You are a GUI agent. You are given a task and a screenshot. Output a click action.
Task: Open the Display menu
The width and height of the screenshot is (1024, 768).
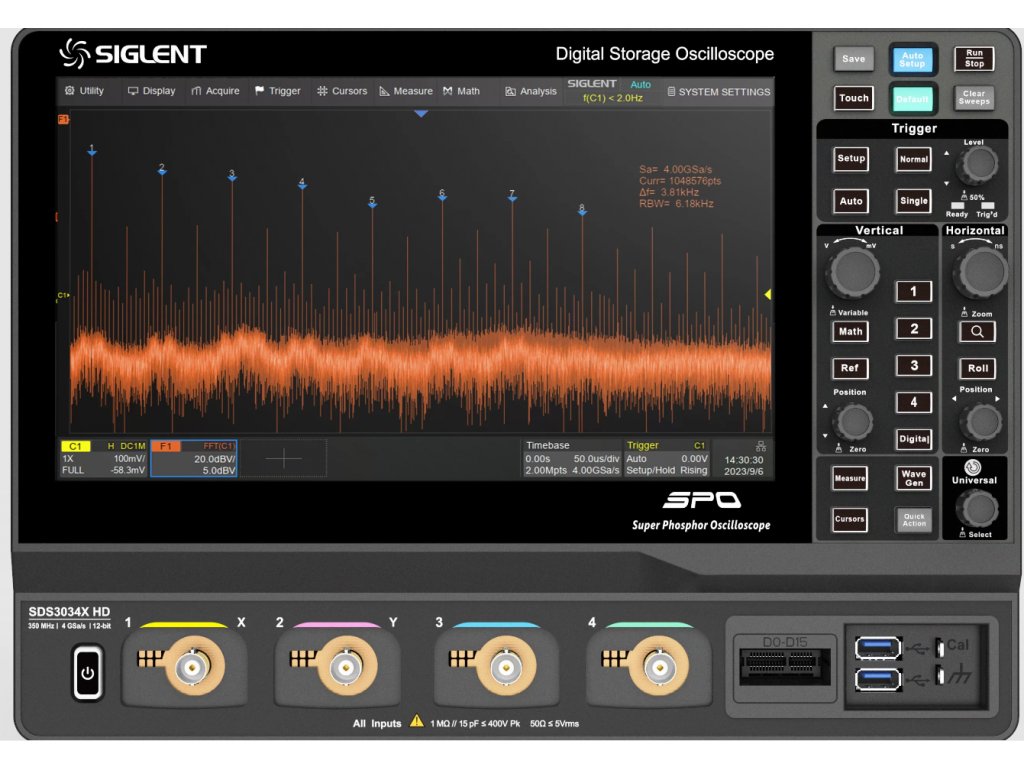[152, 91]
